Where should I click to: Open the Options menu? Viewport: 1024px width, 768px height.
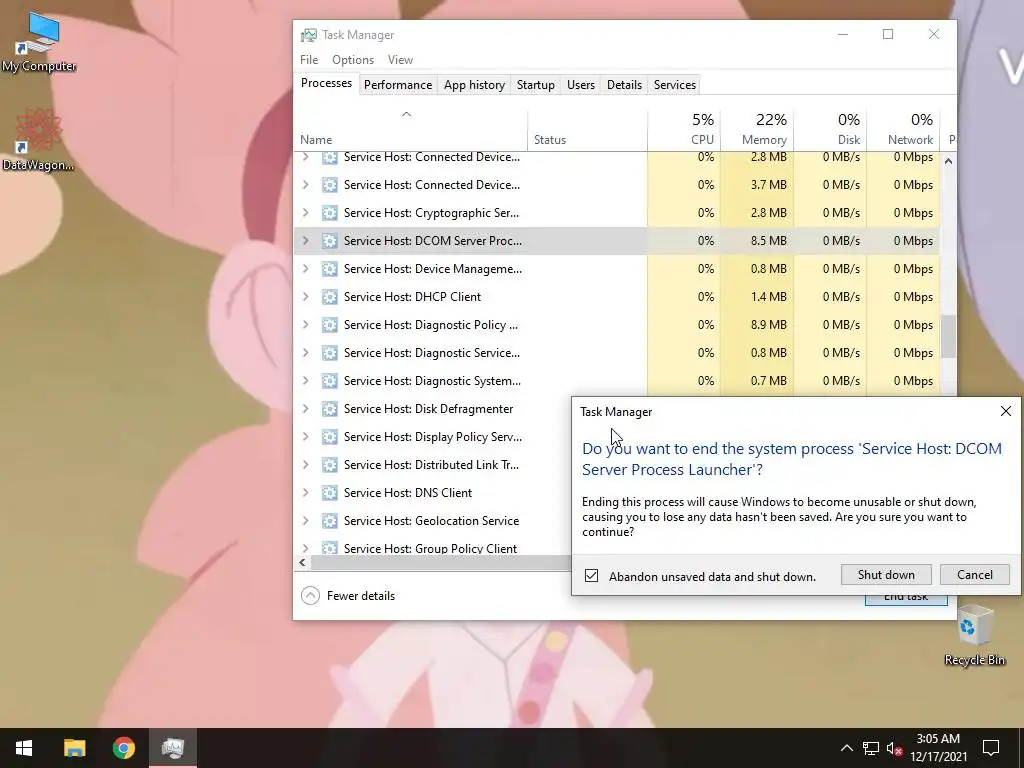tap(353, 59)
